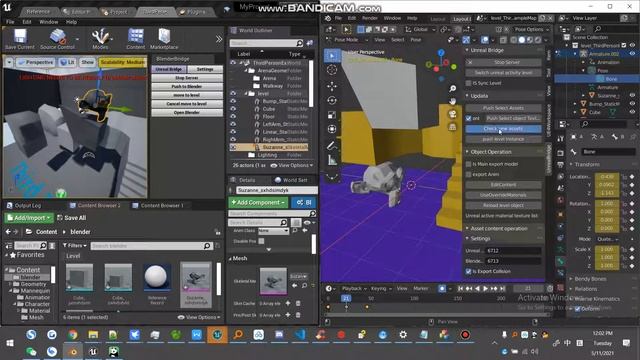Open Modes tool in Unreal toolbar
This screenshot has height=360, width=640.
[x=100, y=39]
